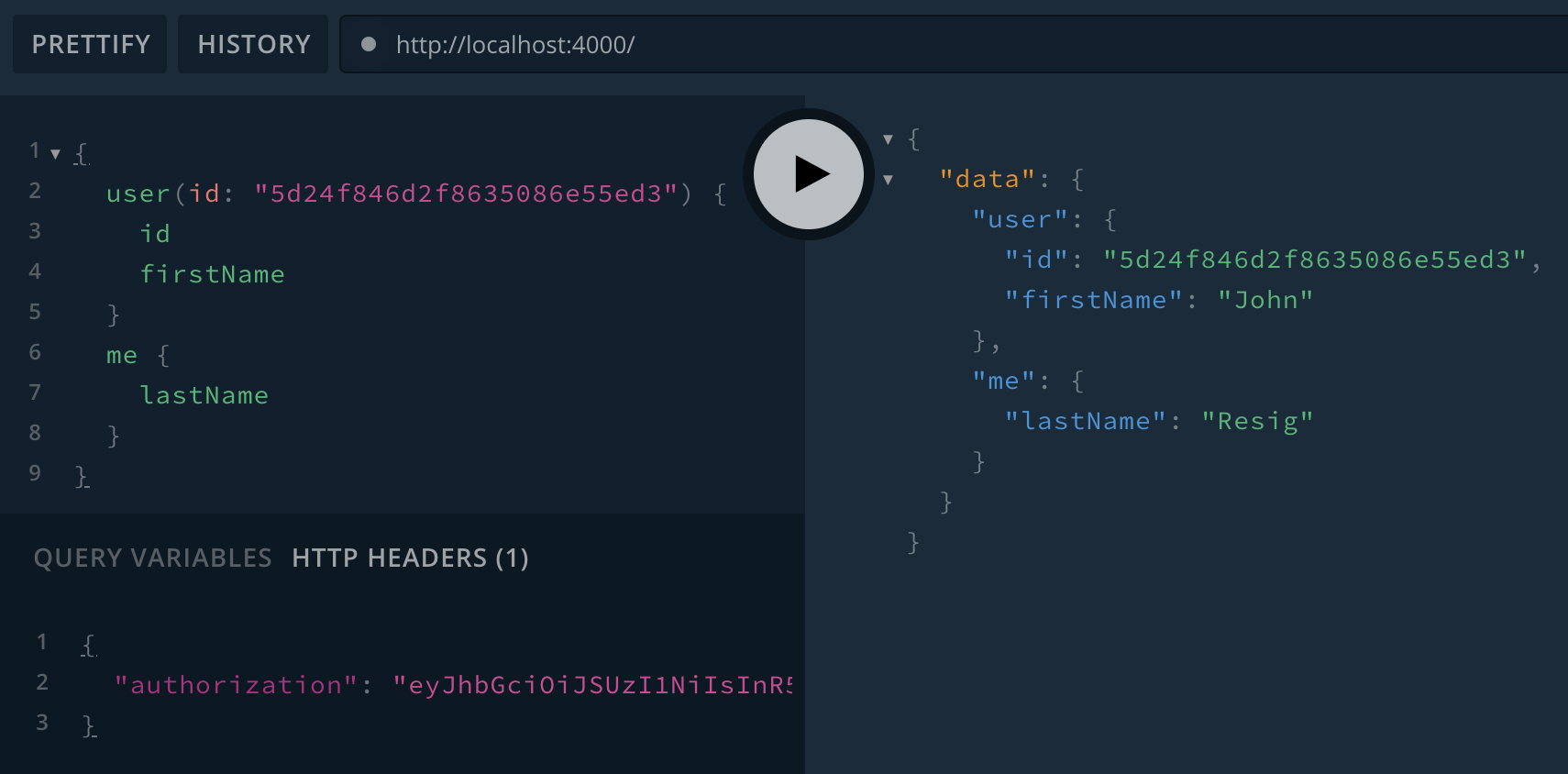Click the "John" value in the response
The width and height of the screenshot is (1568, 774).
coord(1265,300)
